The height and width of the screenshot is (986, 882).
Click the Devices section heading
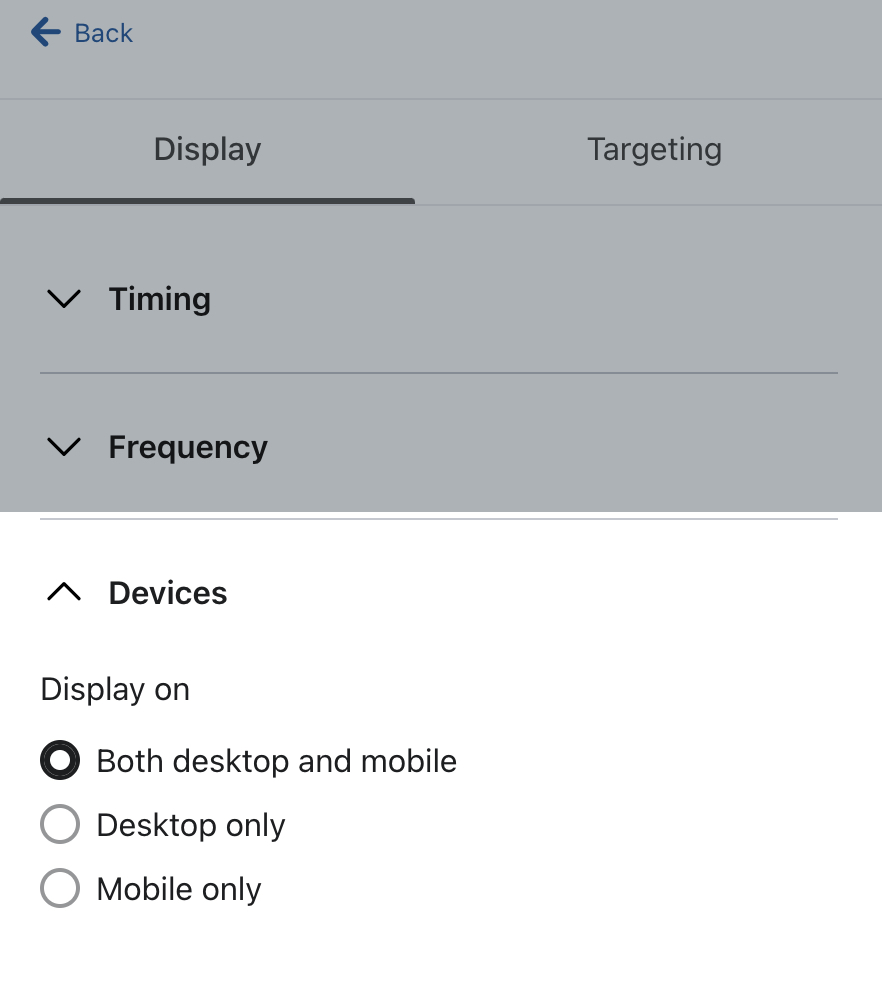point(168,593)
